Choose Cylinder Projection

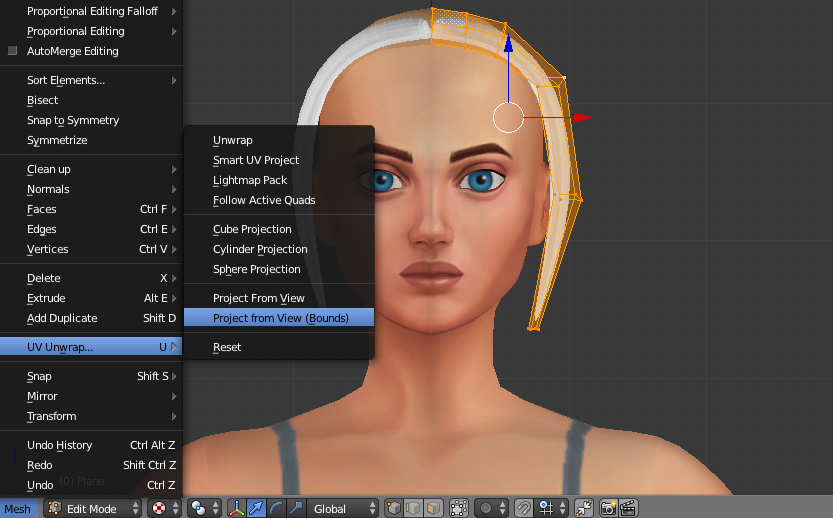(279, 249)
